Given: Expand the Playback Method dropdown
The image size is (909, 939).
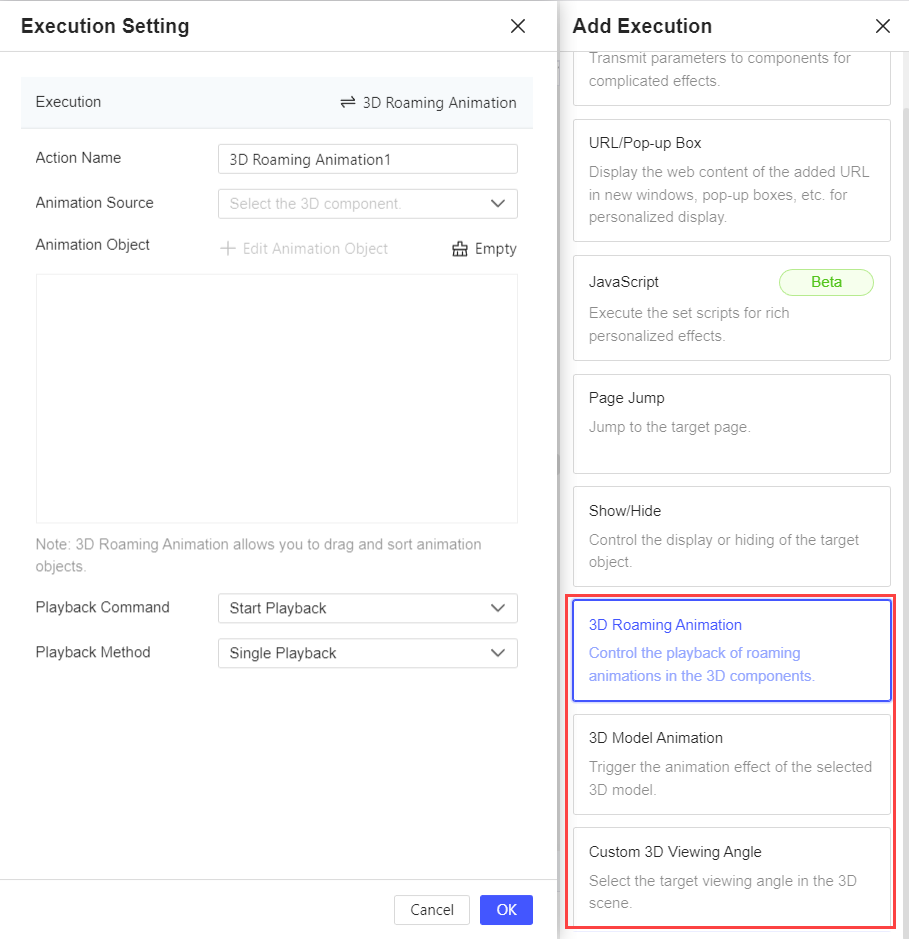Looking at the screenshot, I should coord(367,653).
